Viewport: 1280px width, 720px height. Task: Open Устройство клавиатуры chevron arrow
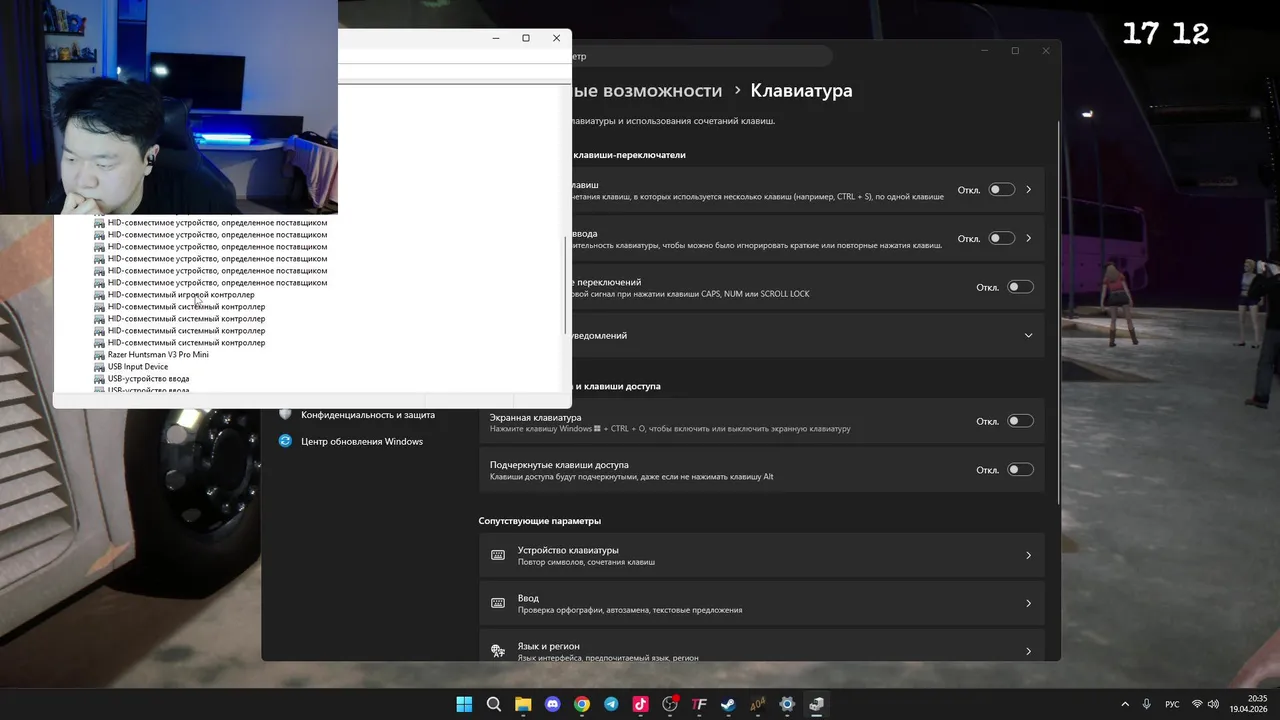1028,555
